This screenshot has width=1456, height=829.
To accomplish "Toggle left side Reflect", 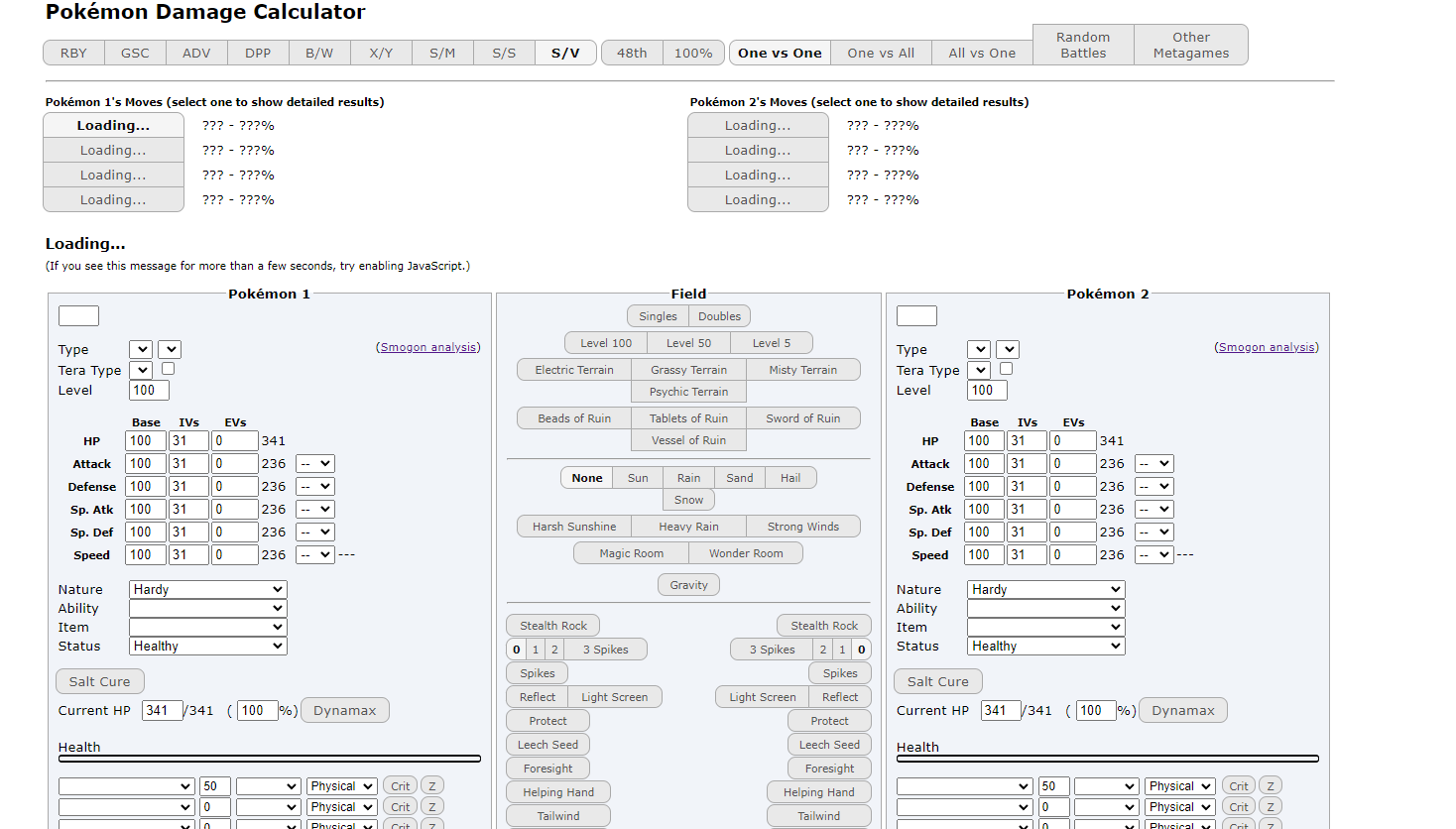I will [x=538, y=697].
